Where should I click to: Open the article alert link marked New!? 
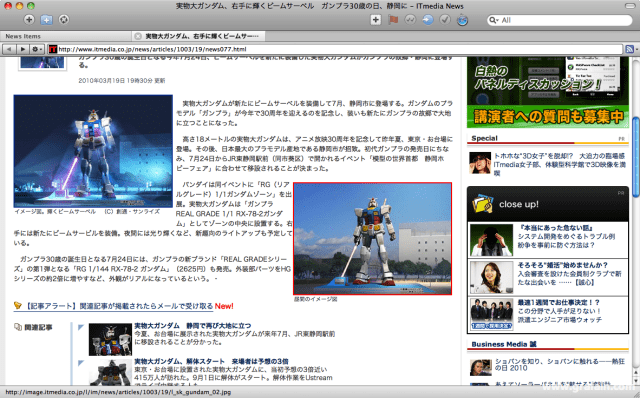[x=124, y=306]
